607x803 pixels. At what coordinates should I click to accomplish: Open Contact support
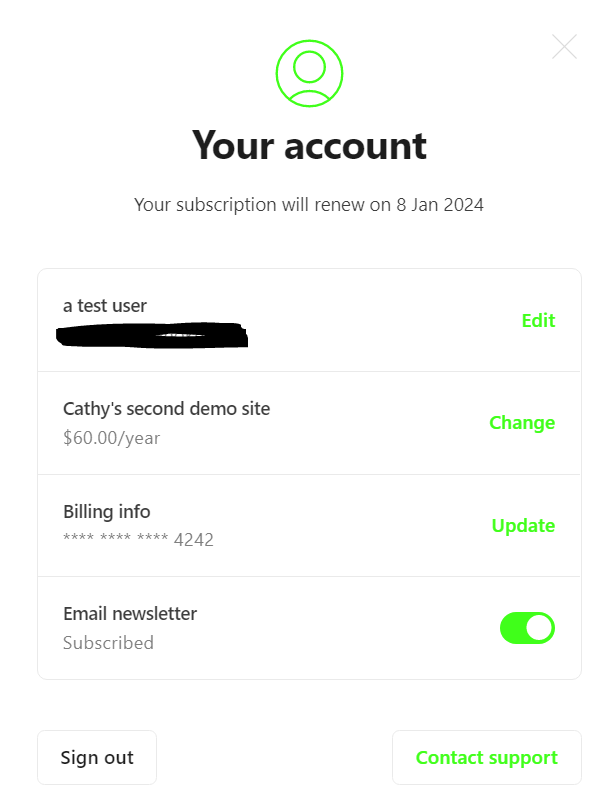tap(487, 757)
